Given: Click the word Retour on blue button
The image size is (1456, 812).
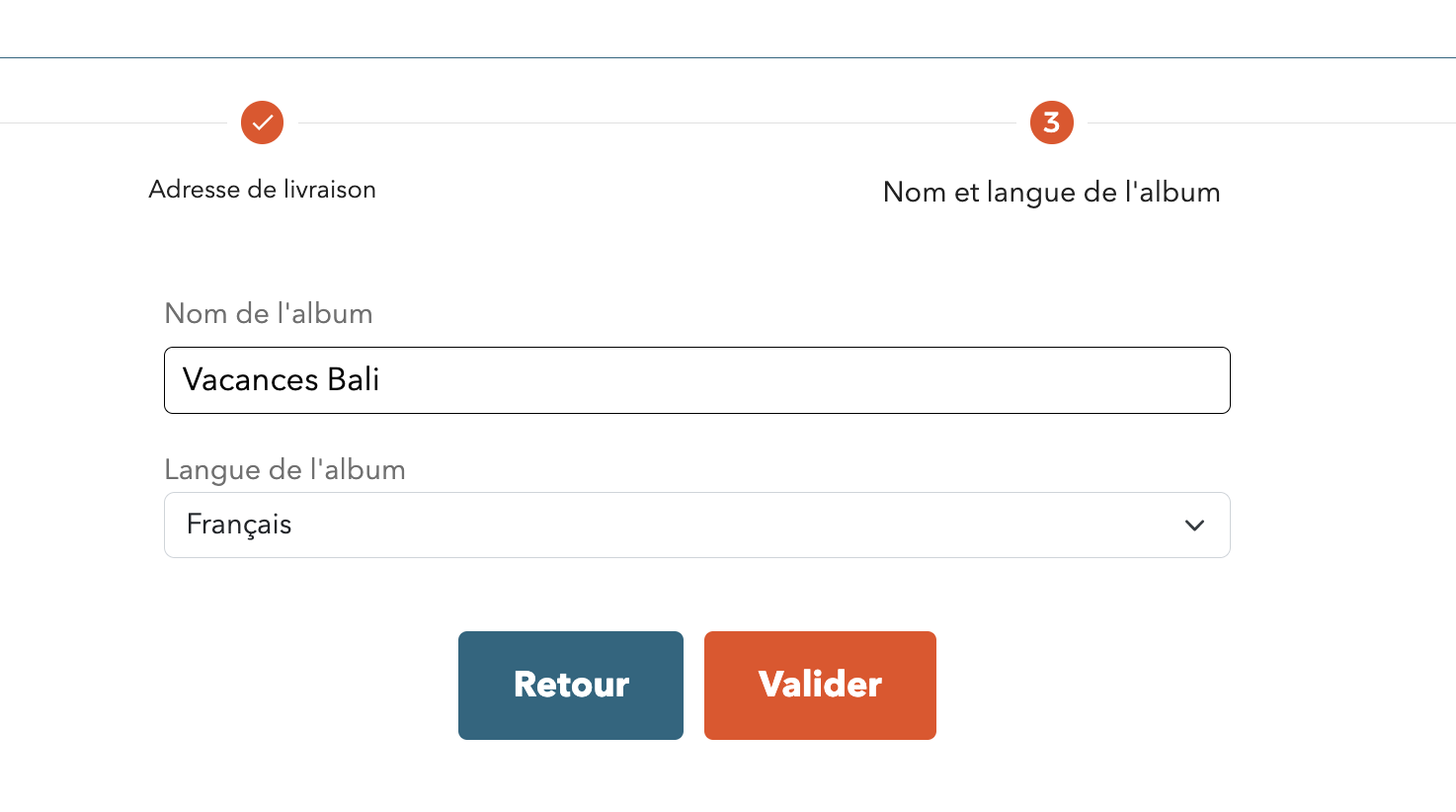Looking at the screenshot, I should [x=571, y=685].
